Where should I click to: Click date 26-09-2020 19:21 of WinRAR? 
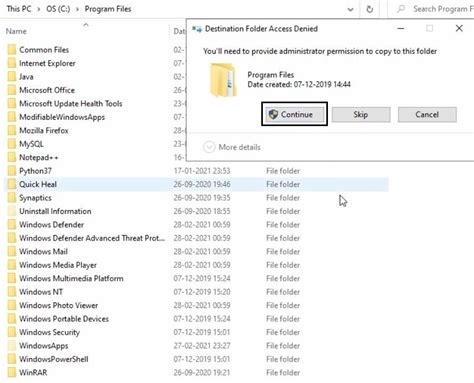coord(202,372)
